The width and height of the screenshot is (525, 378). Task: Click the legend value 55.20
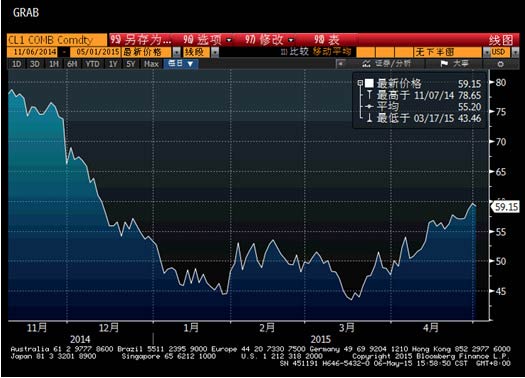[469, 107]
